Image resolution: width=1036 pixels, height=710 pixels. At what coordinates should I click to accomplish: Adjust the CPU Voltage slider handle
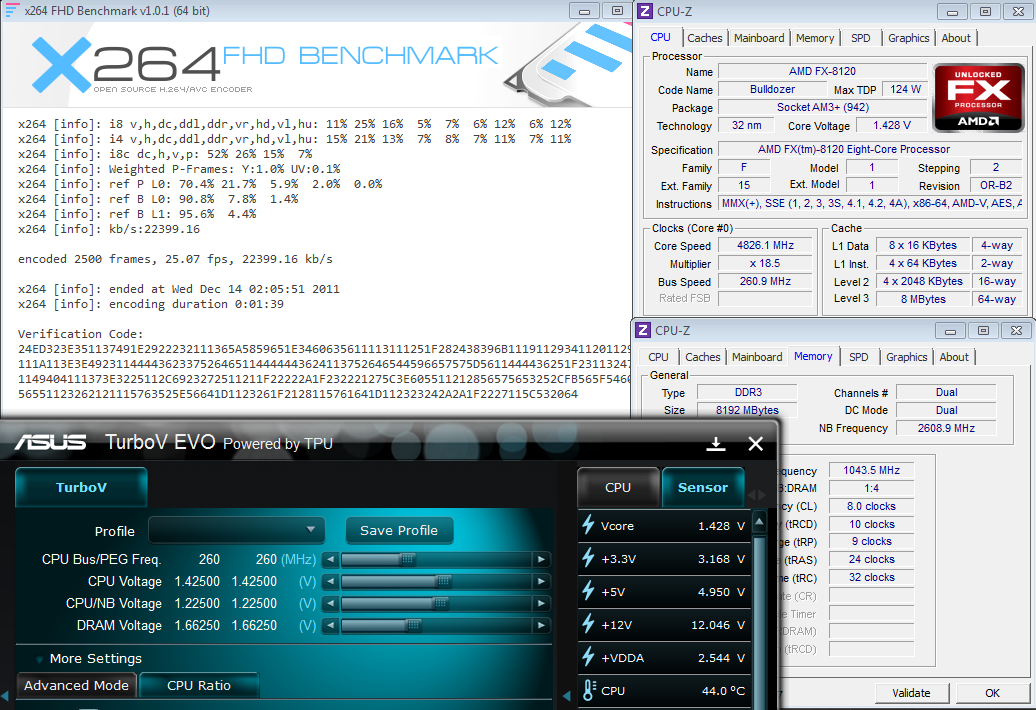pyautogui.click(x=444, y=582)
